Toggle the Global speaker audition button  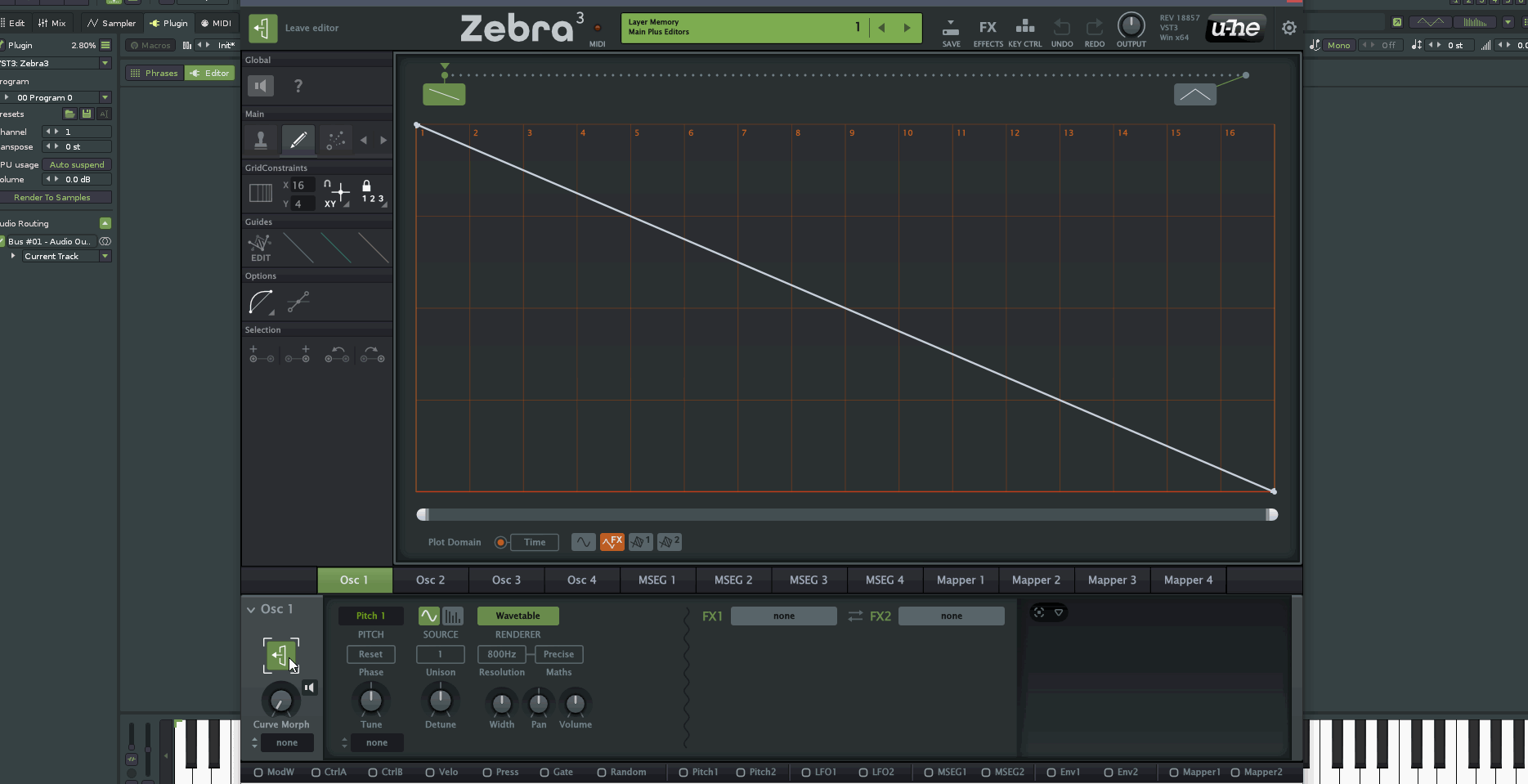(x=261, y=86)
